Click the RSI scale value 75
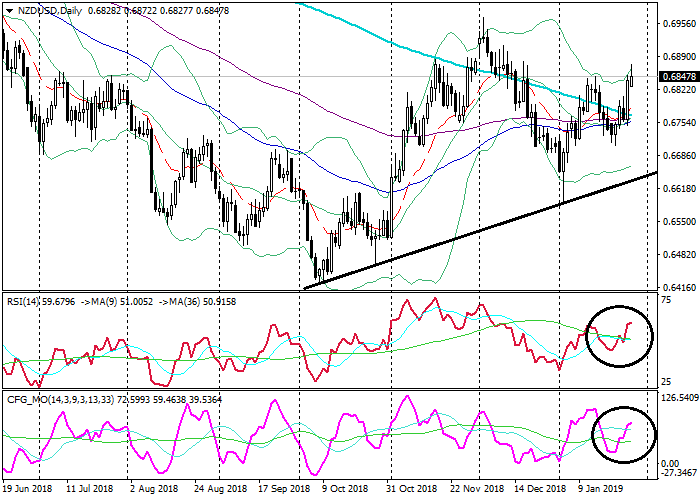Screen dimensions: 700x500 coord(667,299)
